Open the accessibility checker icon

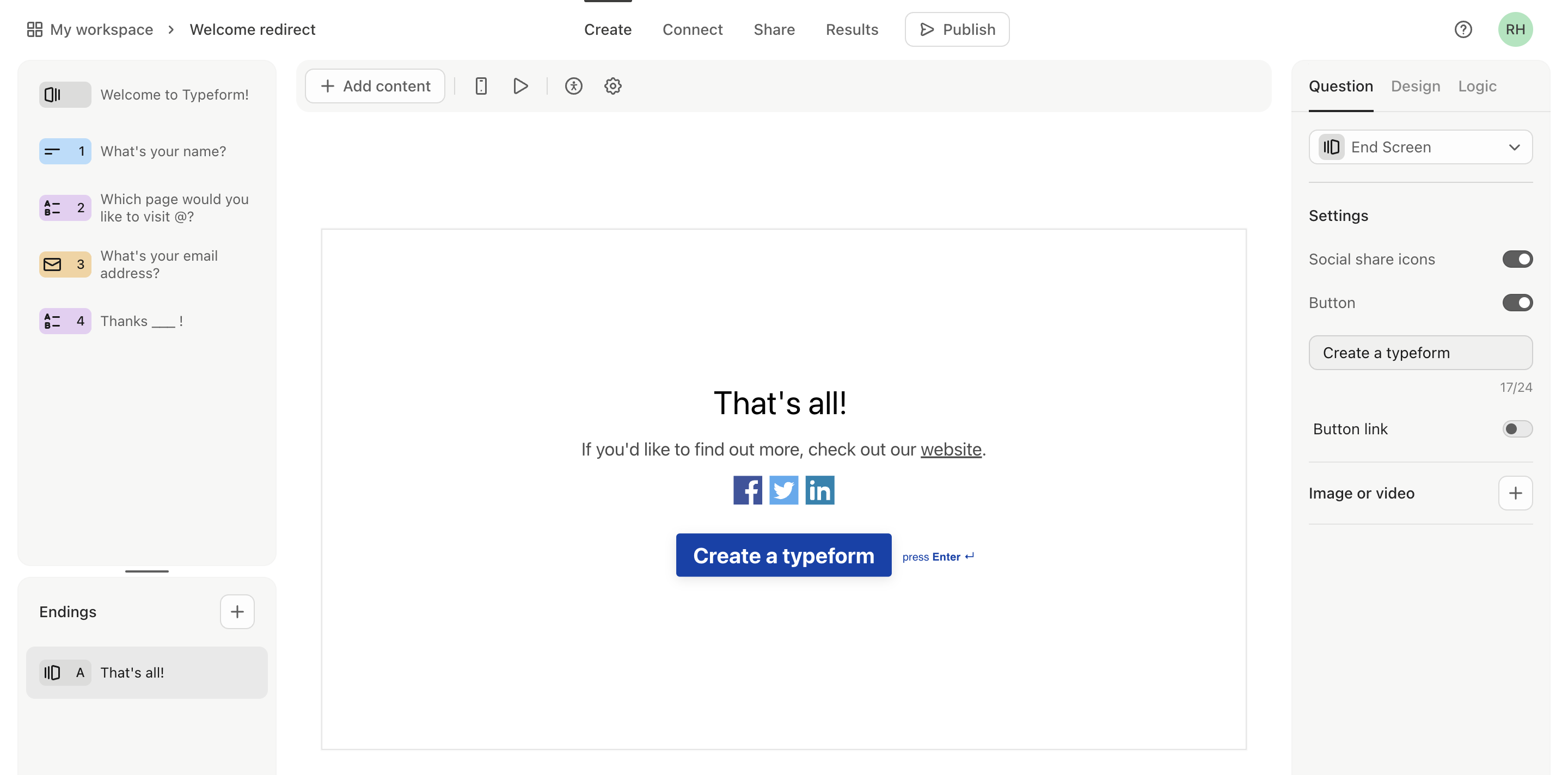pyautogui.click(x=573, y=86)
